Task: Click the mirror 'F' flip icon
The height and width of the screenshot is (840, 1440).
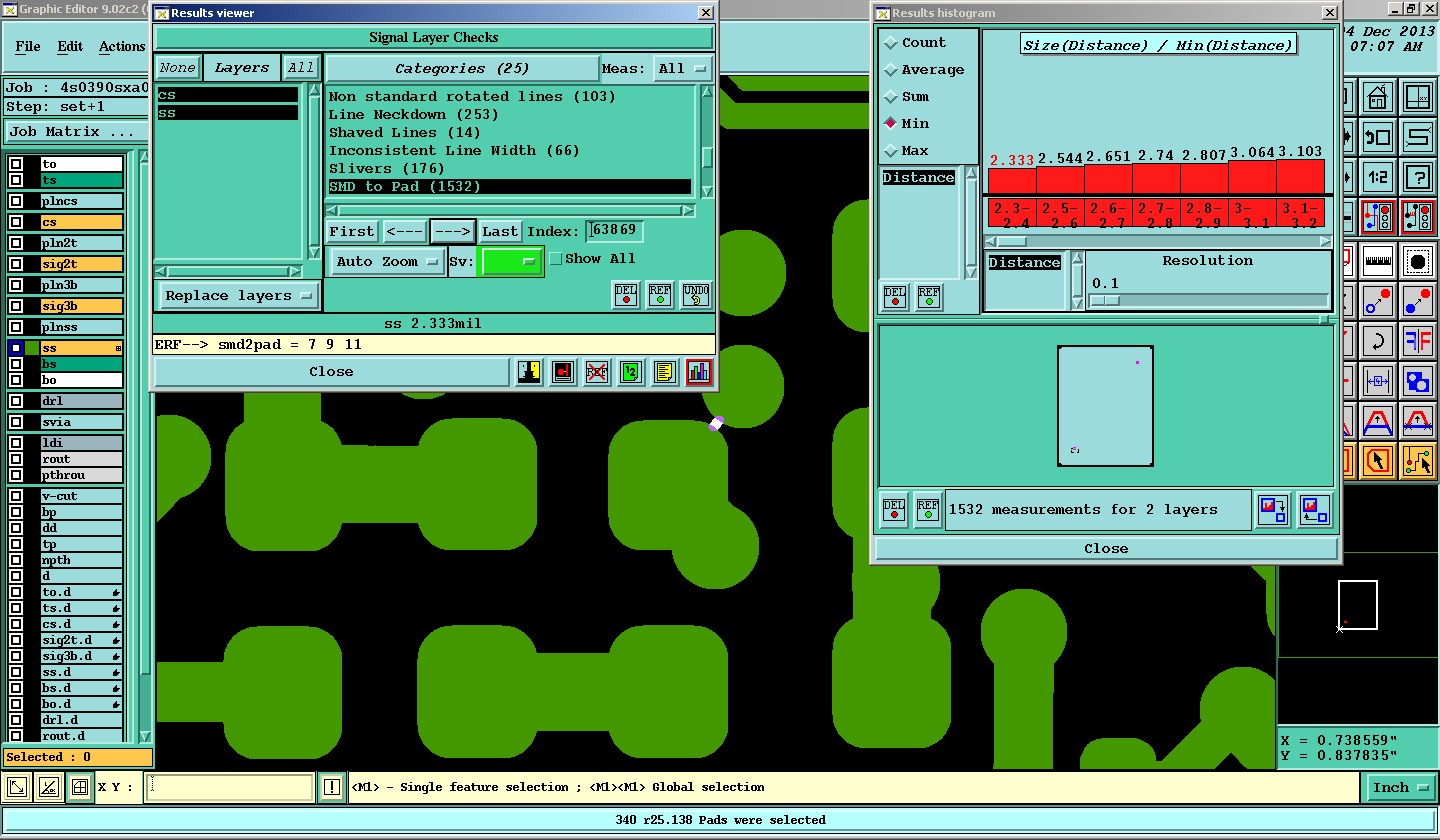Action: [1418, 340]
